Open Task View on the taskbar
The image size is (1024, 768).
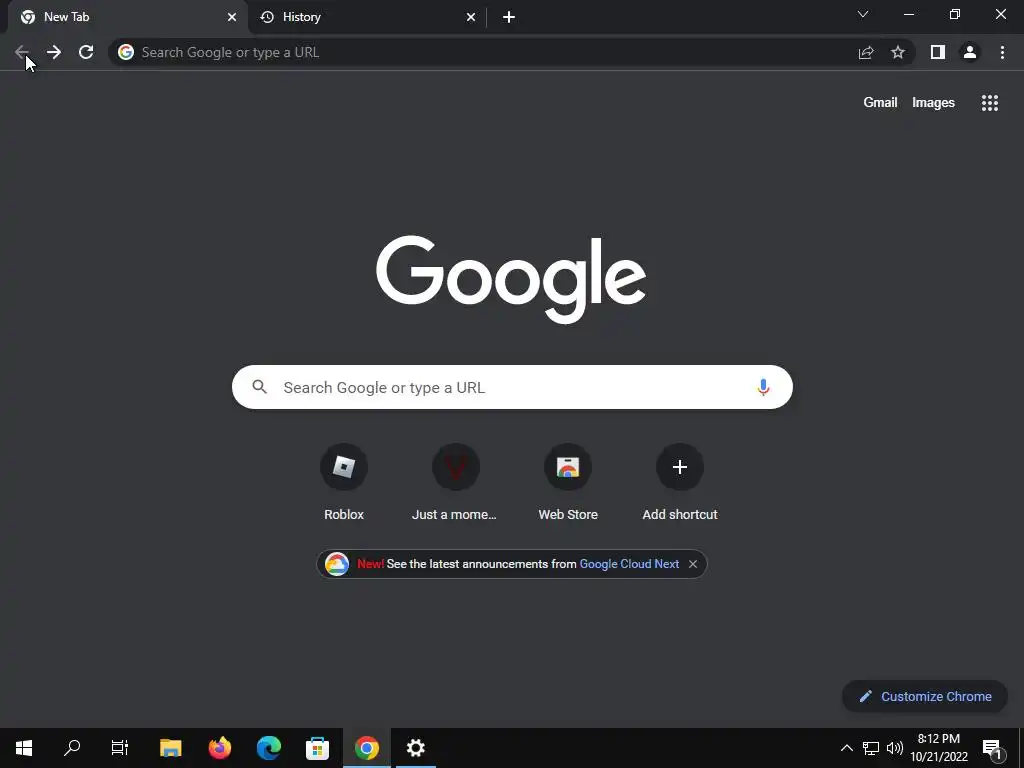[x=120, y=748]
